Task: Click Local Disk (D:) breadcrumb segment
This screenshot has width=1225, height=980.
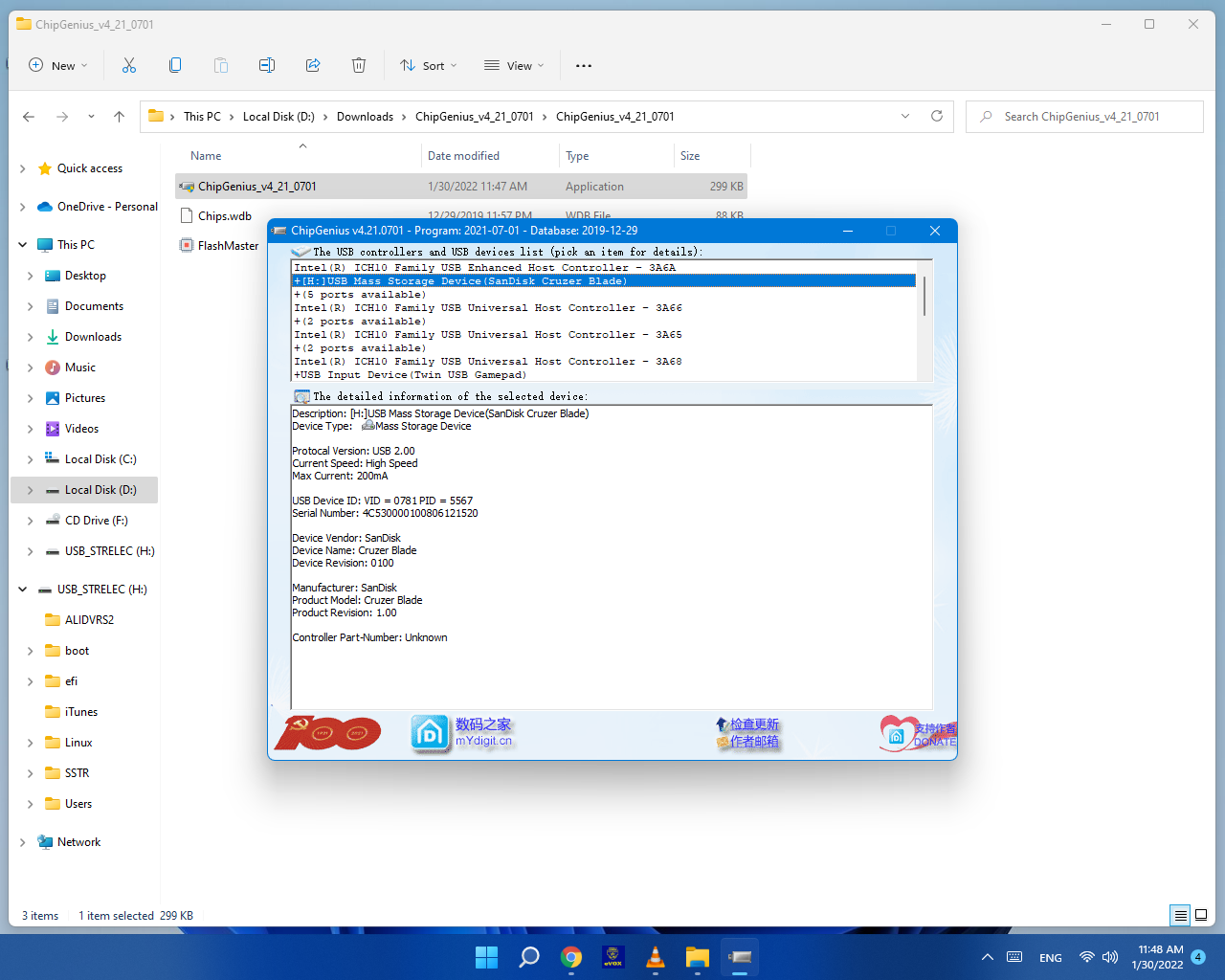Action: (278, 117)
